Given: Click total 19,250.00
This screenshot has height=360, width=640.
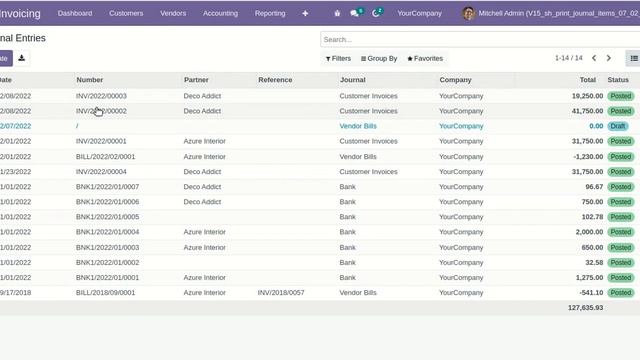Looking at the screenshot, I should pyautogui.click(x=587, y=96).
